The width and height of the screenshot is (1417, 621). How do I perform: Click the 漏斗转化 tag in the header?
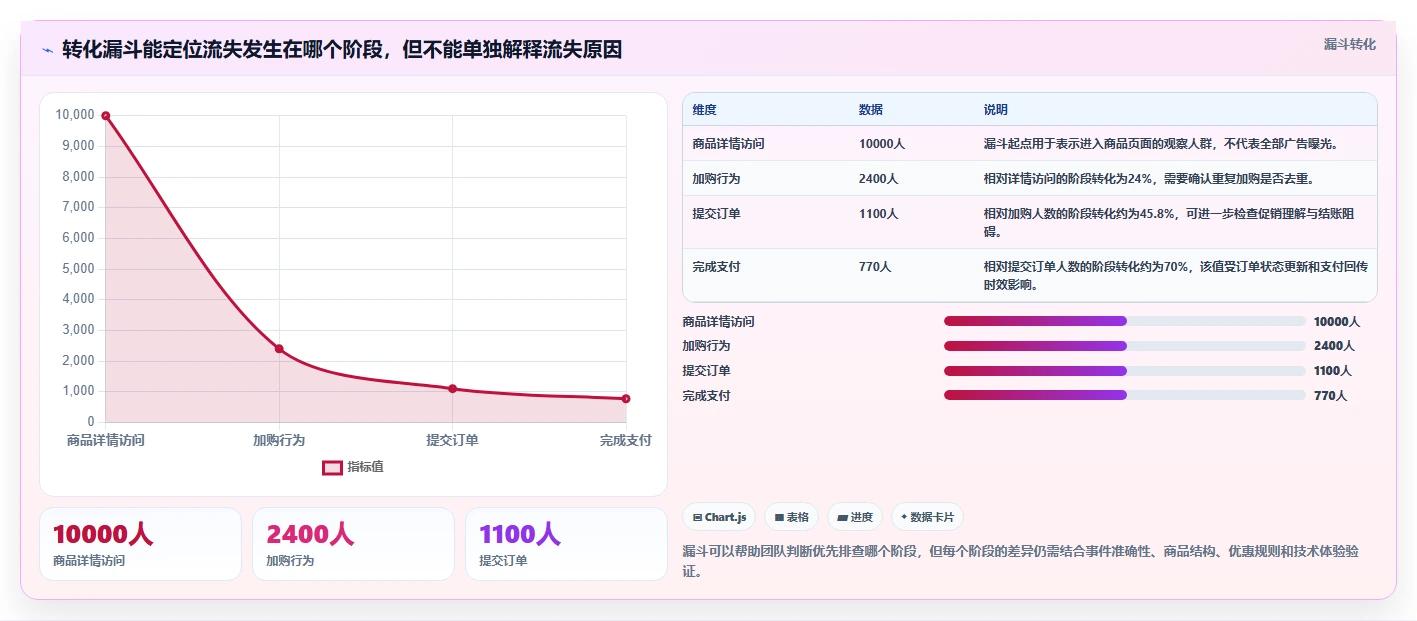click(x=1349, y=44)
